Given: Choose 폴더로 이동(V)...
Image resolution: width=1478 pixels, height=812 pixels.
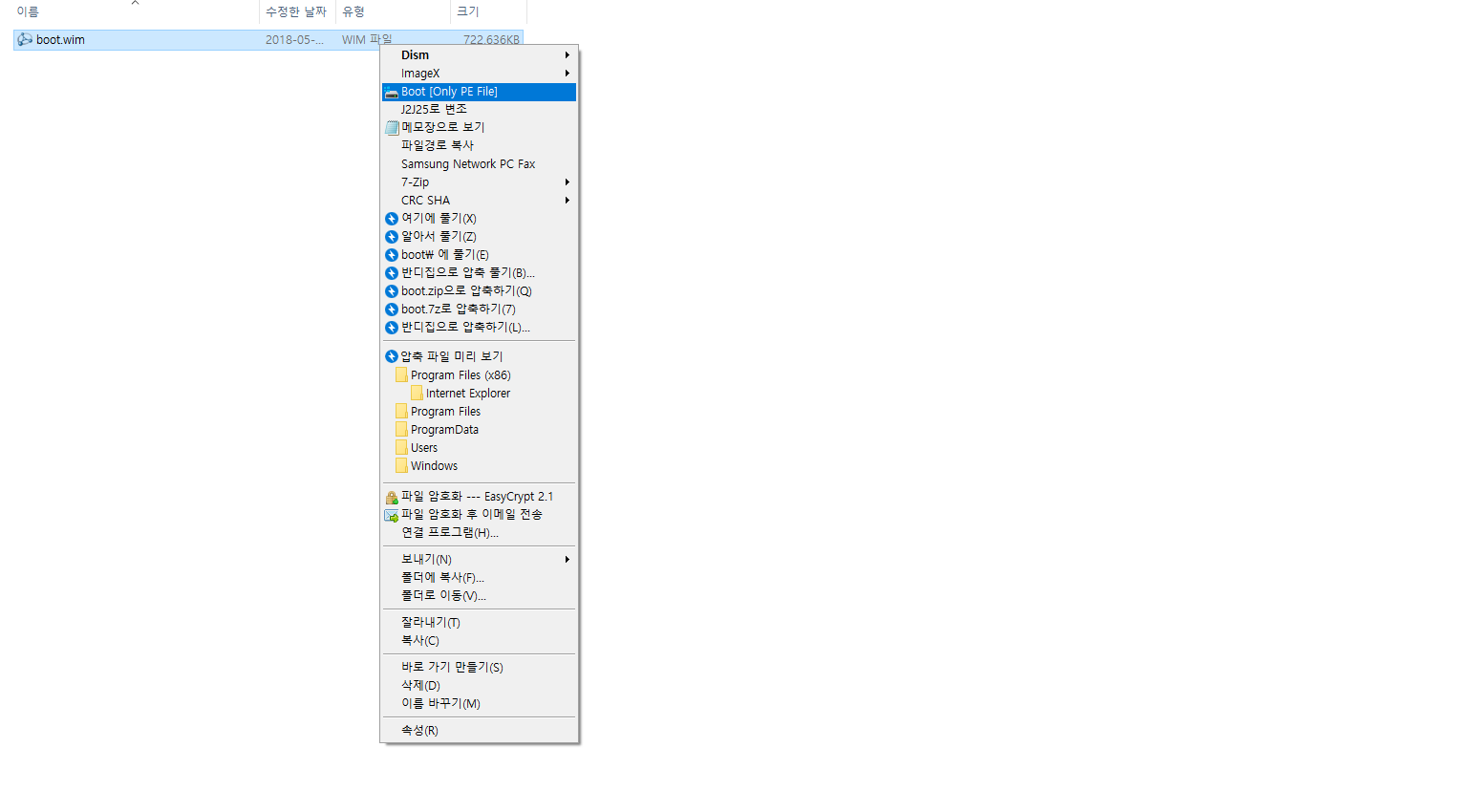Looking at the screenshot, I should click(x=479, y=596).
